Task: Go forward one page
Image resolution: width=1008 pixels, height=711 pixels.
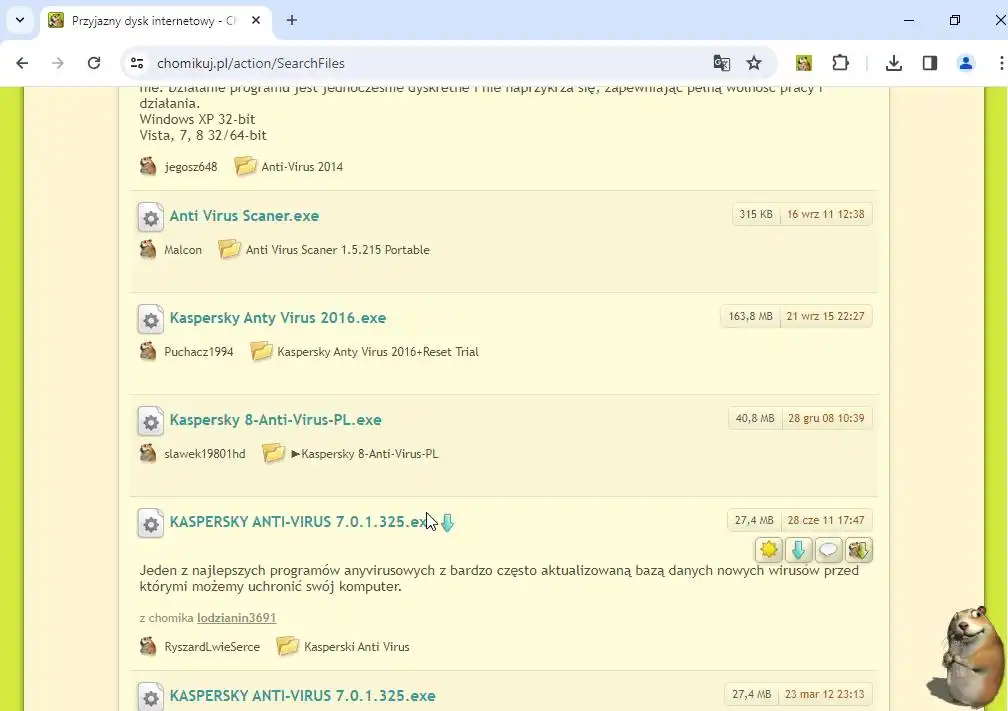Action: [x=58, y=63]
